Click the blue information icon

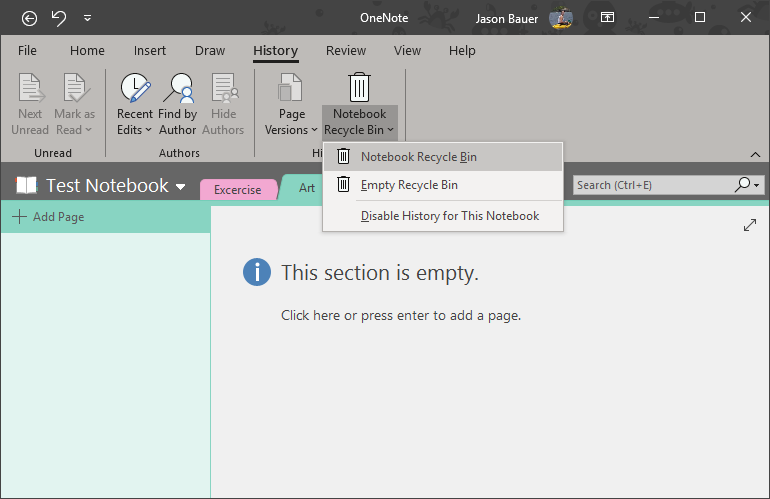click(x=257, y=272)
